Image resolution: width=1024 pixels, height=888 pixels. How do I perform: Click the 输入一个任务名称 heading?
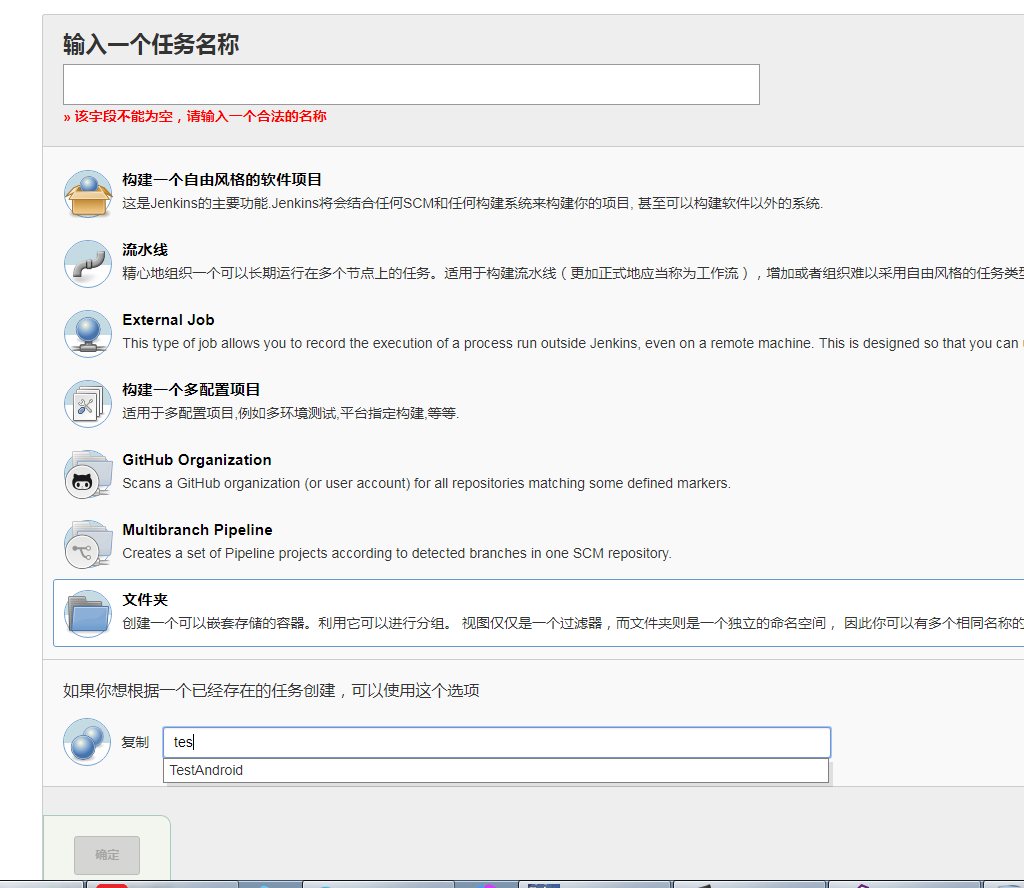point(151,44)
